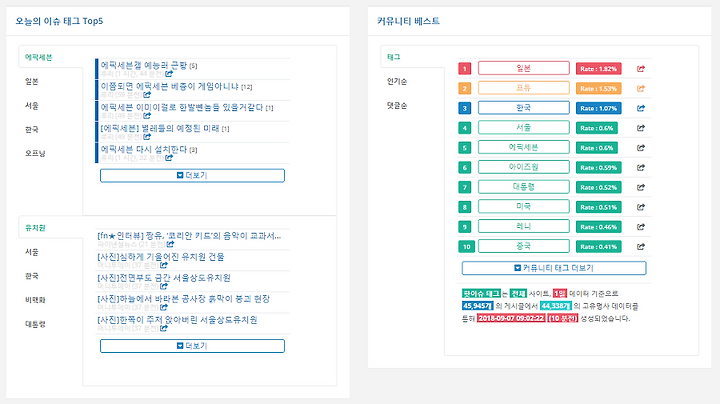720x404 pixels.
Task: Click share icon beside Rate 0.46%
Action: [x=641, y=227]
